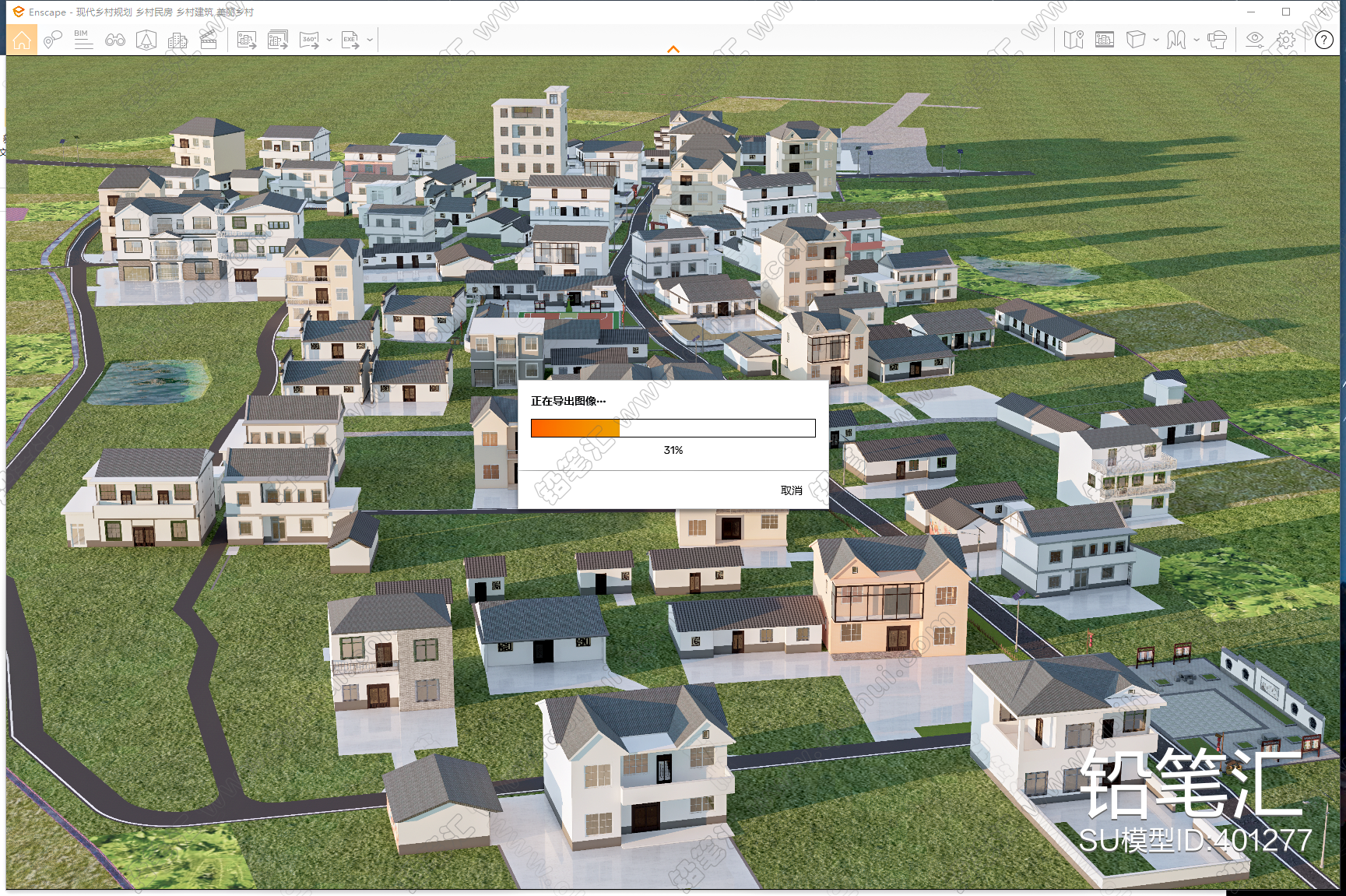Open the help question mark icon
The width and height of the screenshot is (1346, 896).
point(1324,40)
